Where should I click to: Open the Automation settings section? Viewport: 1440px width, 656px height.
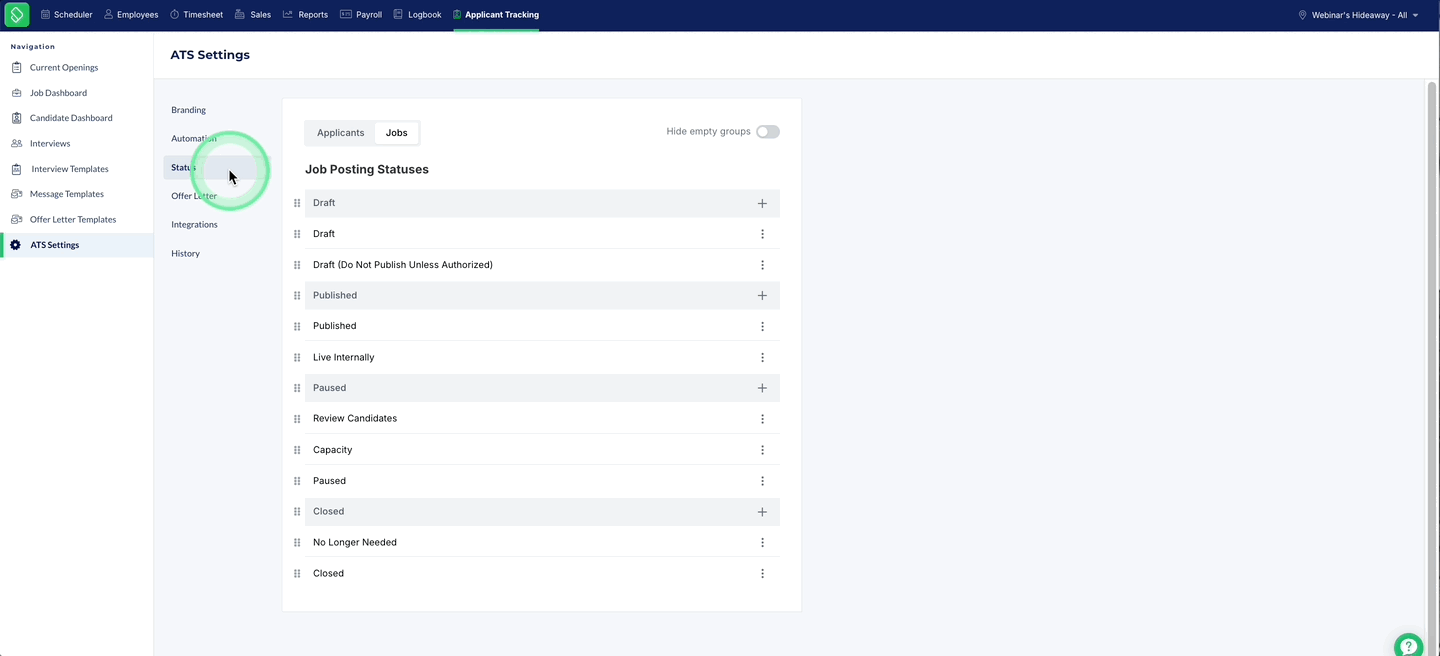coord(194,139)
